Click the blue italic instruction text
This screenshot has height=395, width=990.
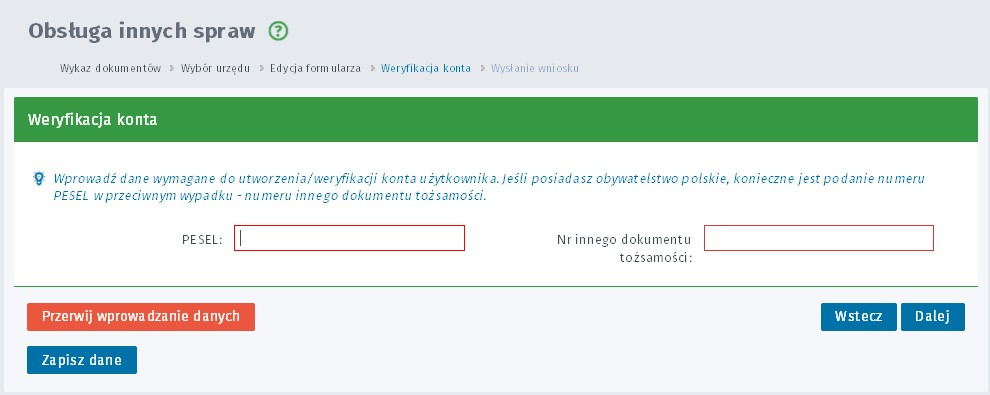click(489, 187)
